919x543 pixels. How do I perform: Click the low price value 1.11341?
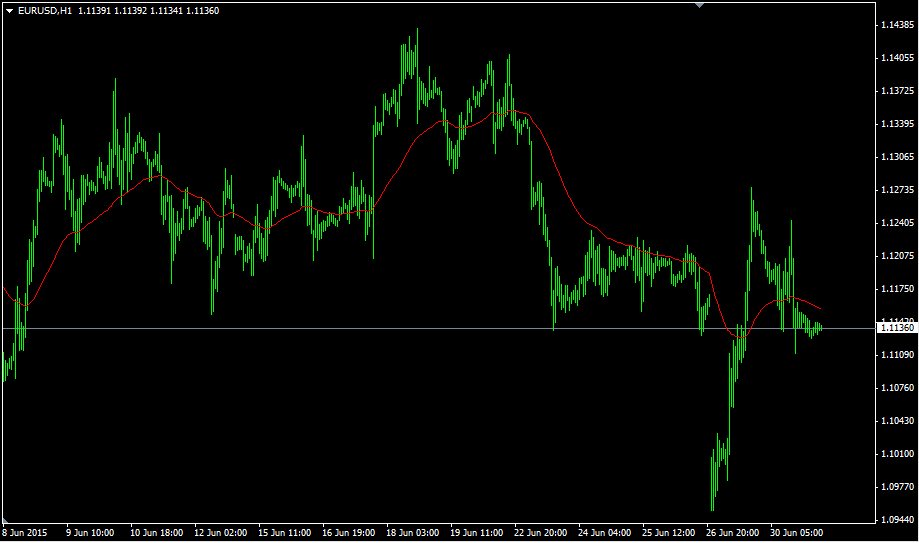[166, 11]
